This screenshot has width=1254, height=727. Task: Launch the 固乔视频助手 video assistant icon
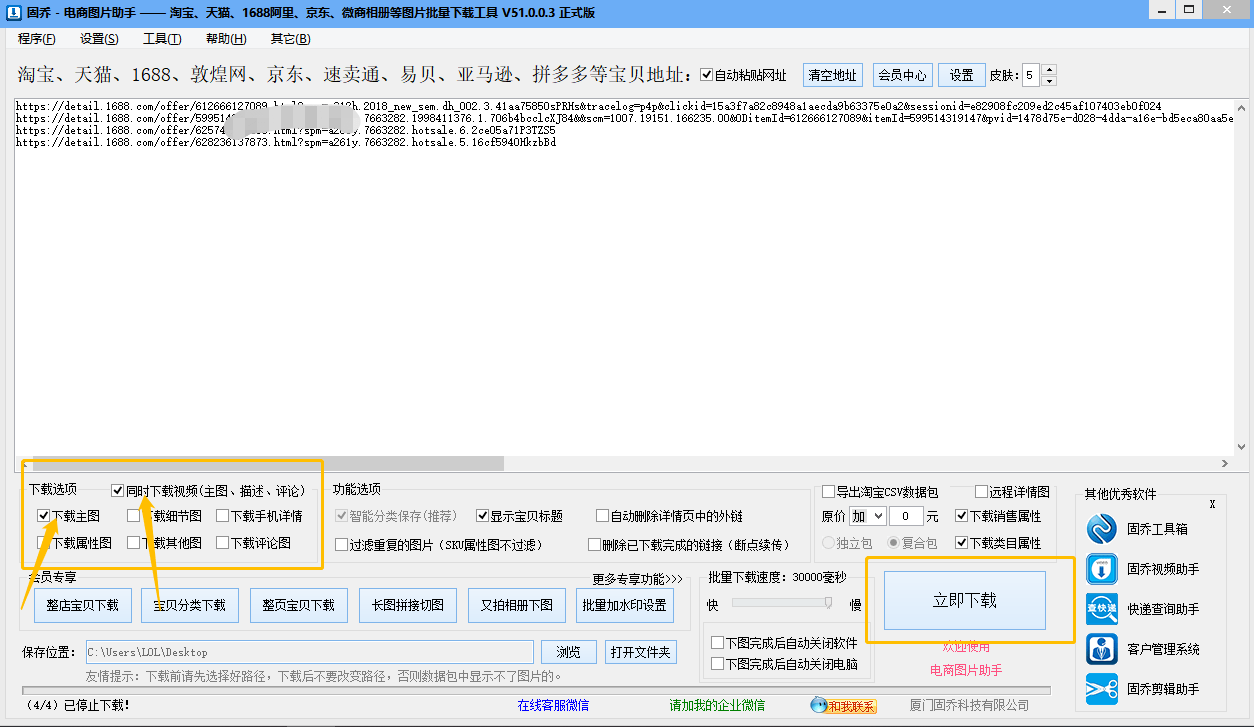(x=1101, y=568)
